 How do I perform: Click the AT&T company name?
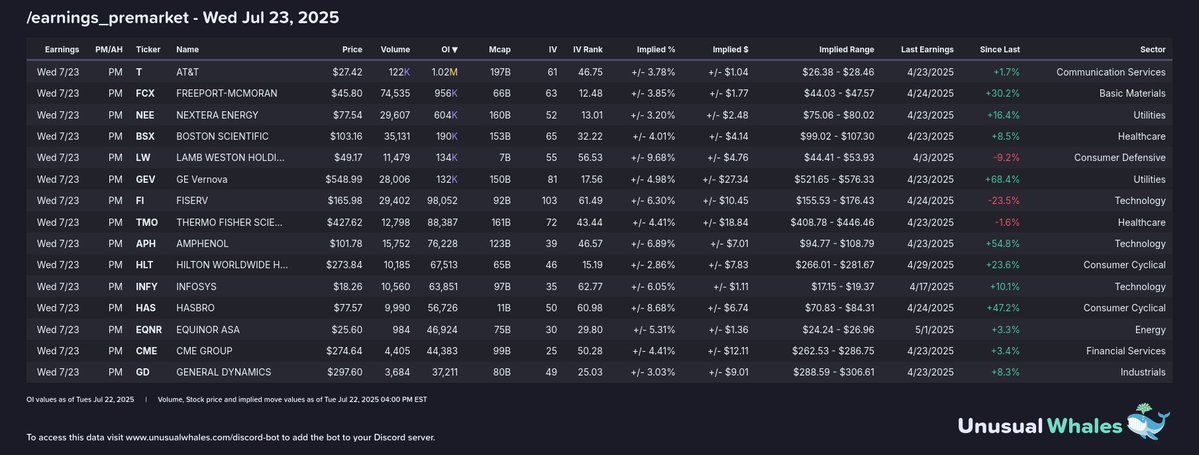187,72
